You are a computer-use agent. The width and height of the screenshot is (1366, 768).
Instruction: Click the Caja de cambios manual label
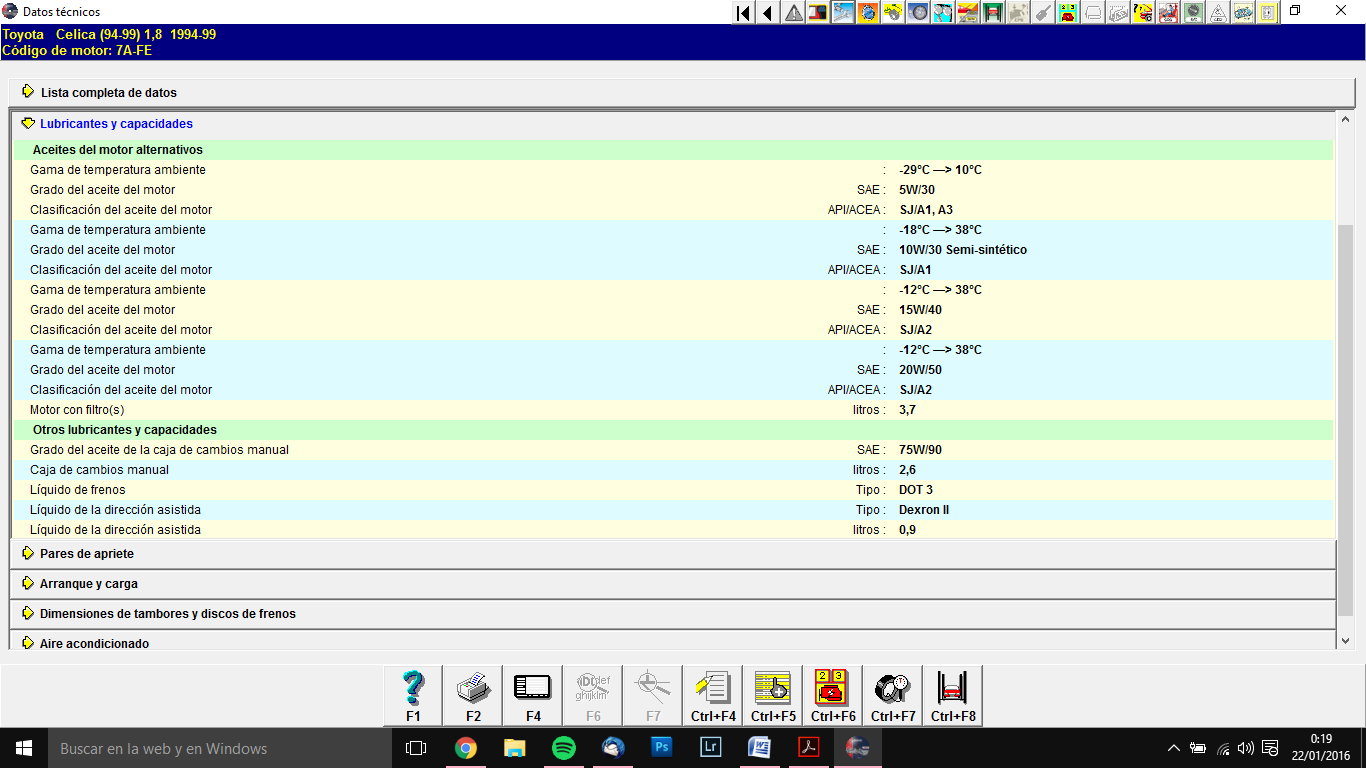[99, 470]
